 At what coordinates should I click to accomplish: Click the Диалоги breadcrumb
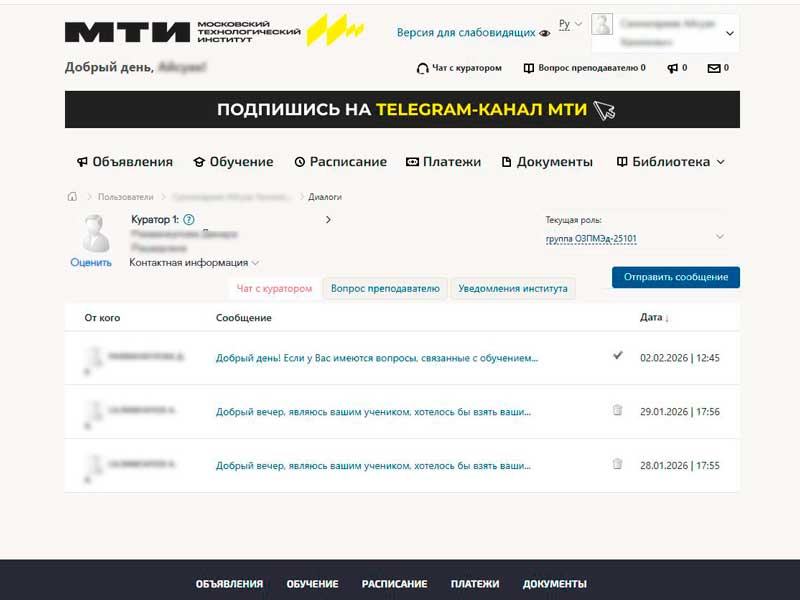tap(325, 197)
